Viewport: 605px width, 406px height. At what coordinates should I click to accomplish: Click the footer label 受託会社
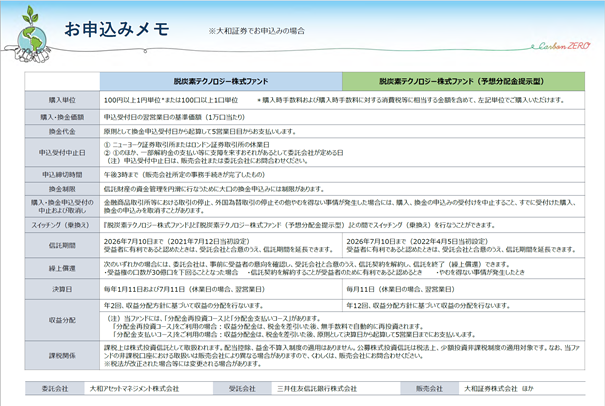coord(242,389)
